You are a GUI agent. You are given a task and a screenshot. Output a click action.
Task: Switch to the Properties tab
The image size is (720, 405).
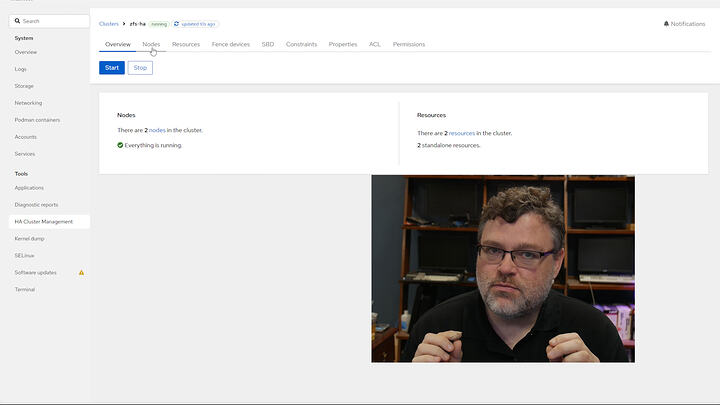343,45
